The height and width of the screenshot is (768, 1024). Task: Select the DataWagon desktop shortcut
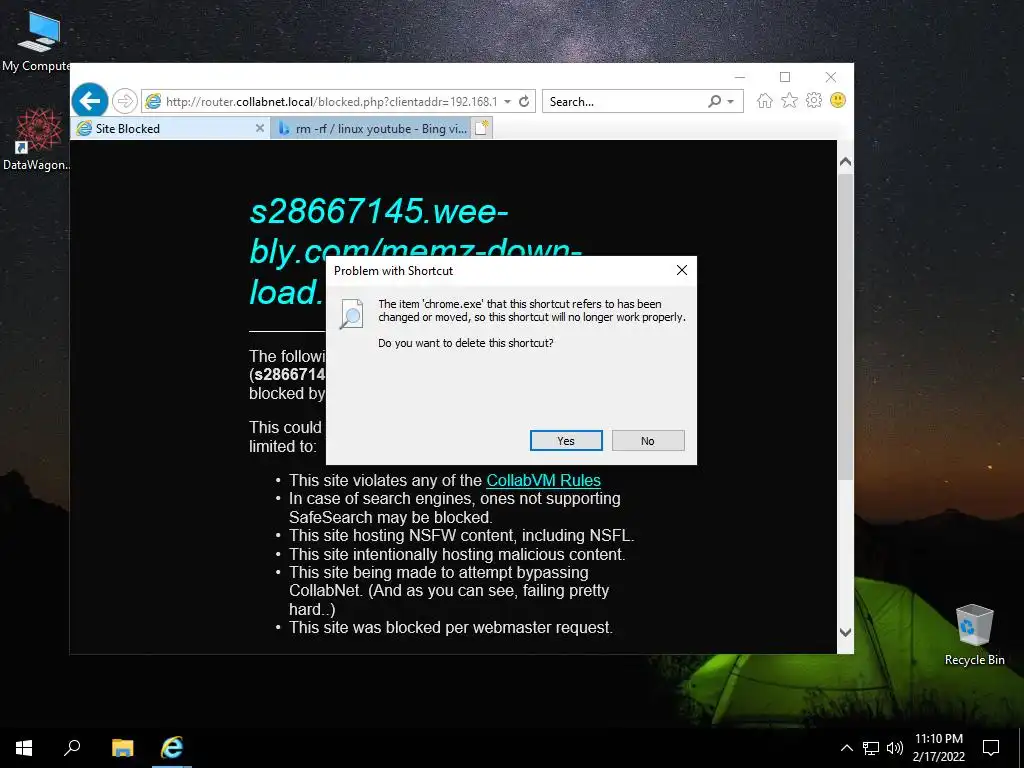pyautogui.click(x=36, y=139)
